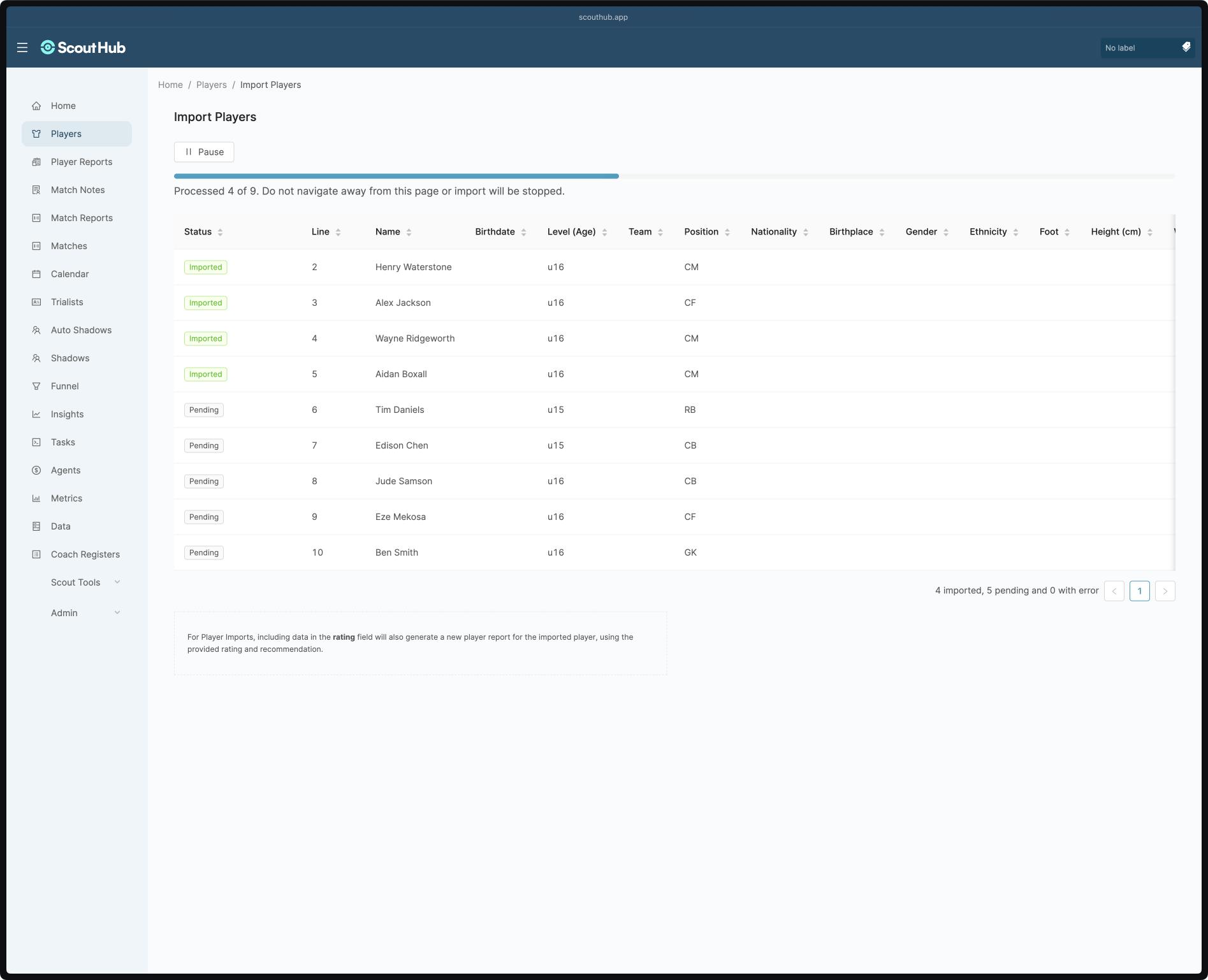Open Calendar from the sidebar icon
Image resolution: width=1208 pixels, height=980 pixels.
pos(36,274)
